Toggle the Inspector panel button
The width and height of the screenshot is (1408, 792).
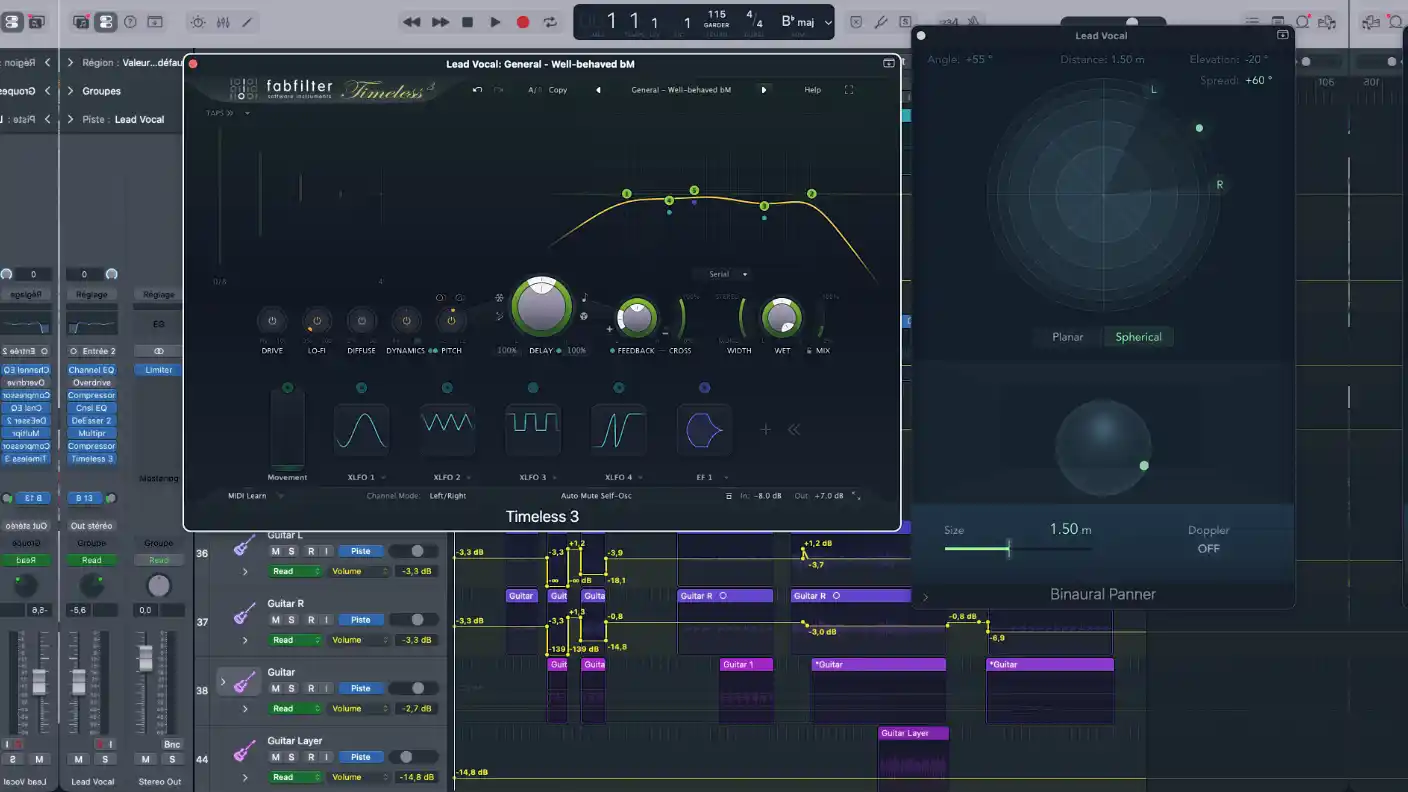pyautogui.click(x=105, y=21)
